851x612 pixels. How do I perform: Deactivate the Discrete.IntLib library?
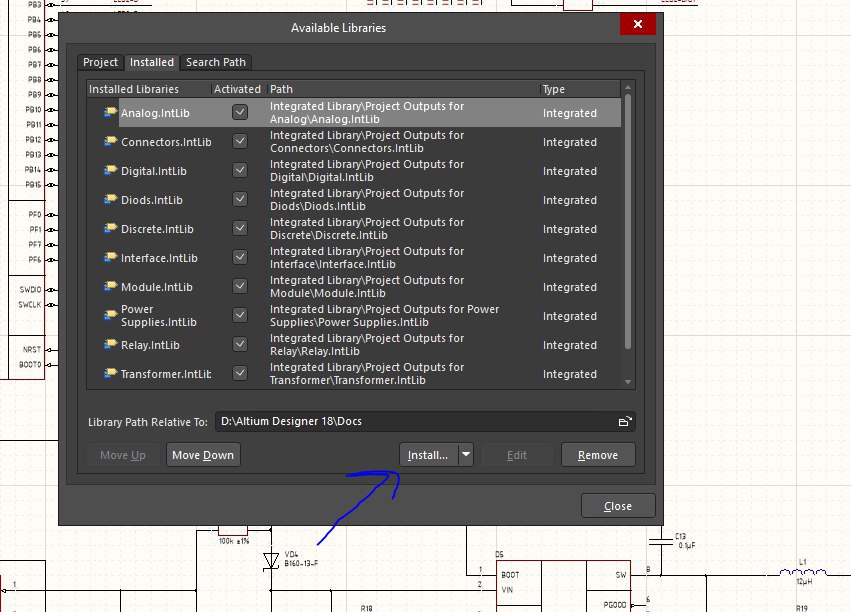(240, 228)
